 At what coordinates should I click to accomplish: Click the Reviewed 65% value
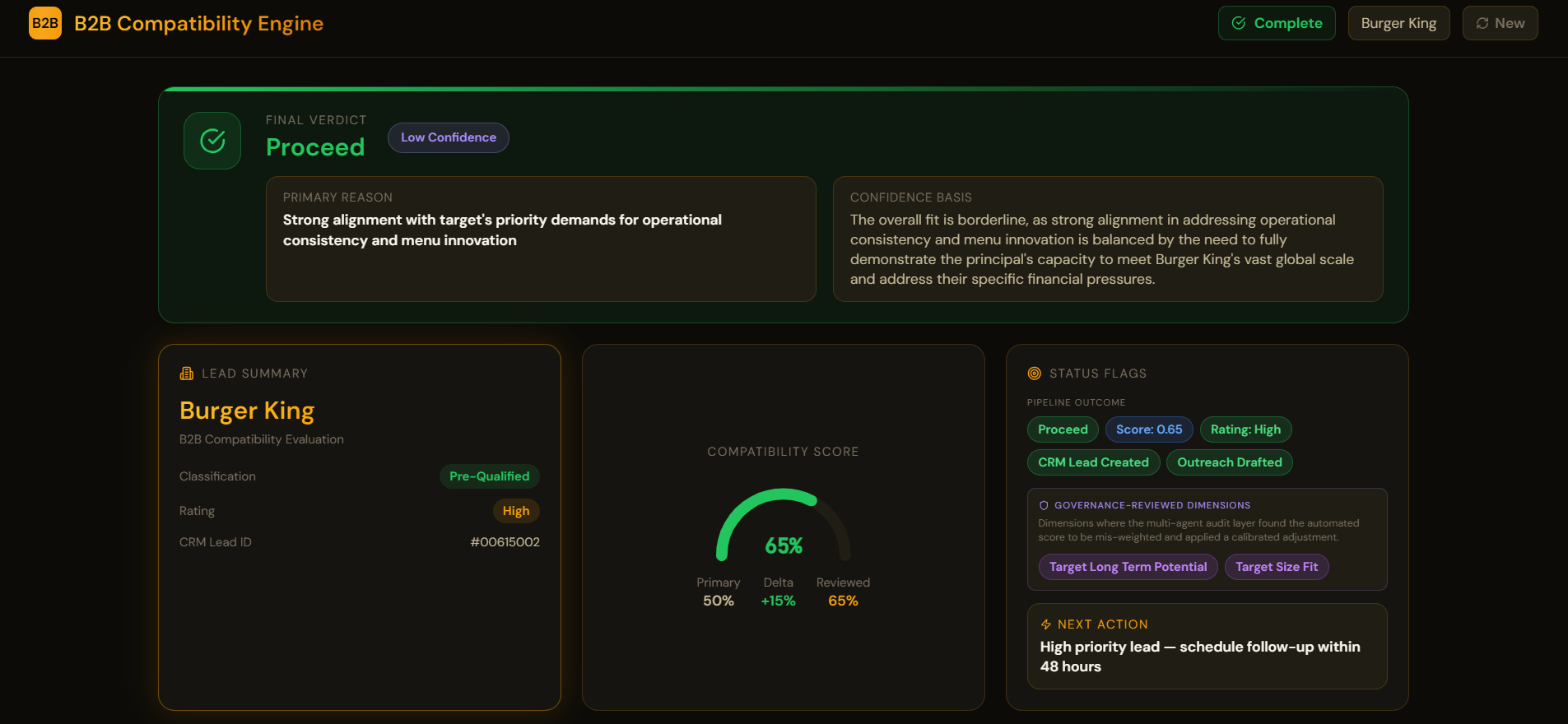(843, 601)
